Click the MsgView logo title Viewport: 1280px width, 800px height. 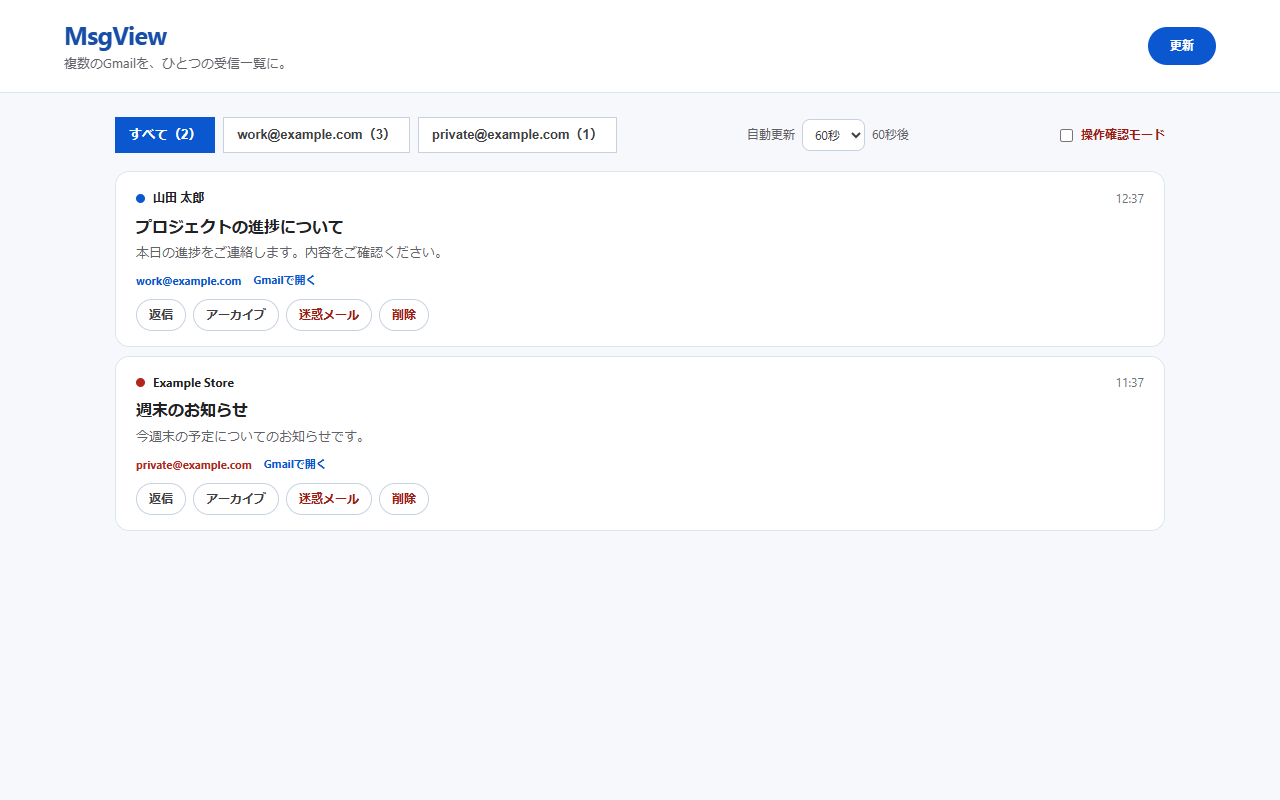coord(115,36)
